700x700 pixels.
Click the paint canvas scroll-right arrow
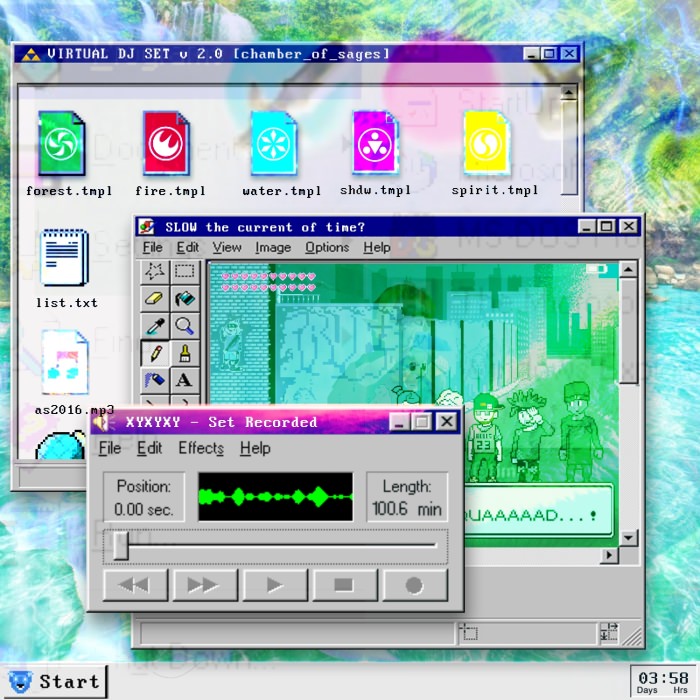(x=609, y=556)
